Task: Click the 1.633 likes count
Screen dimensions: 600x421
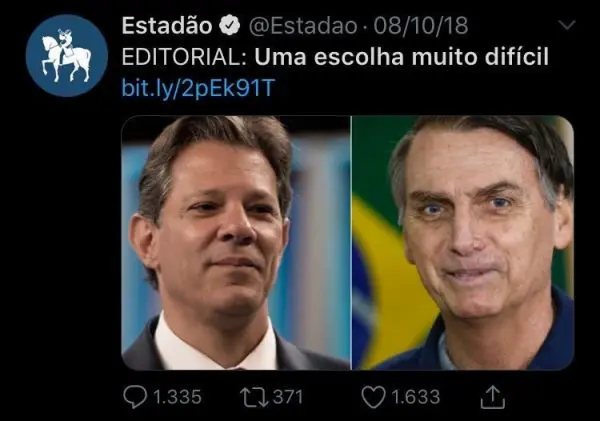Action: (x=416, y=397)
